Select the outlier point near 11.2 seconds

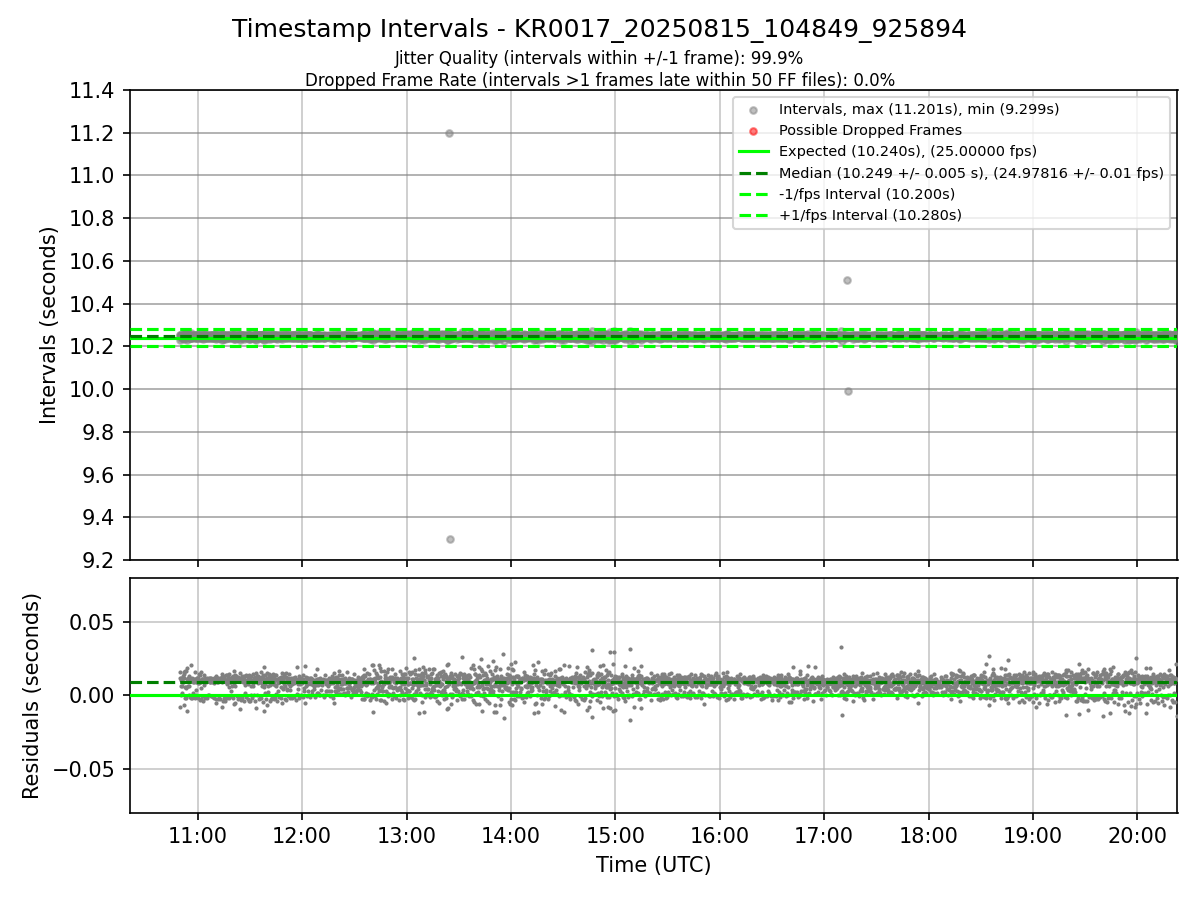point(449,133)
